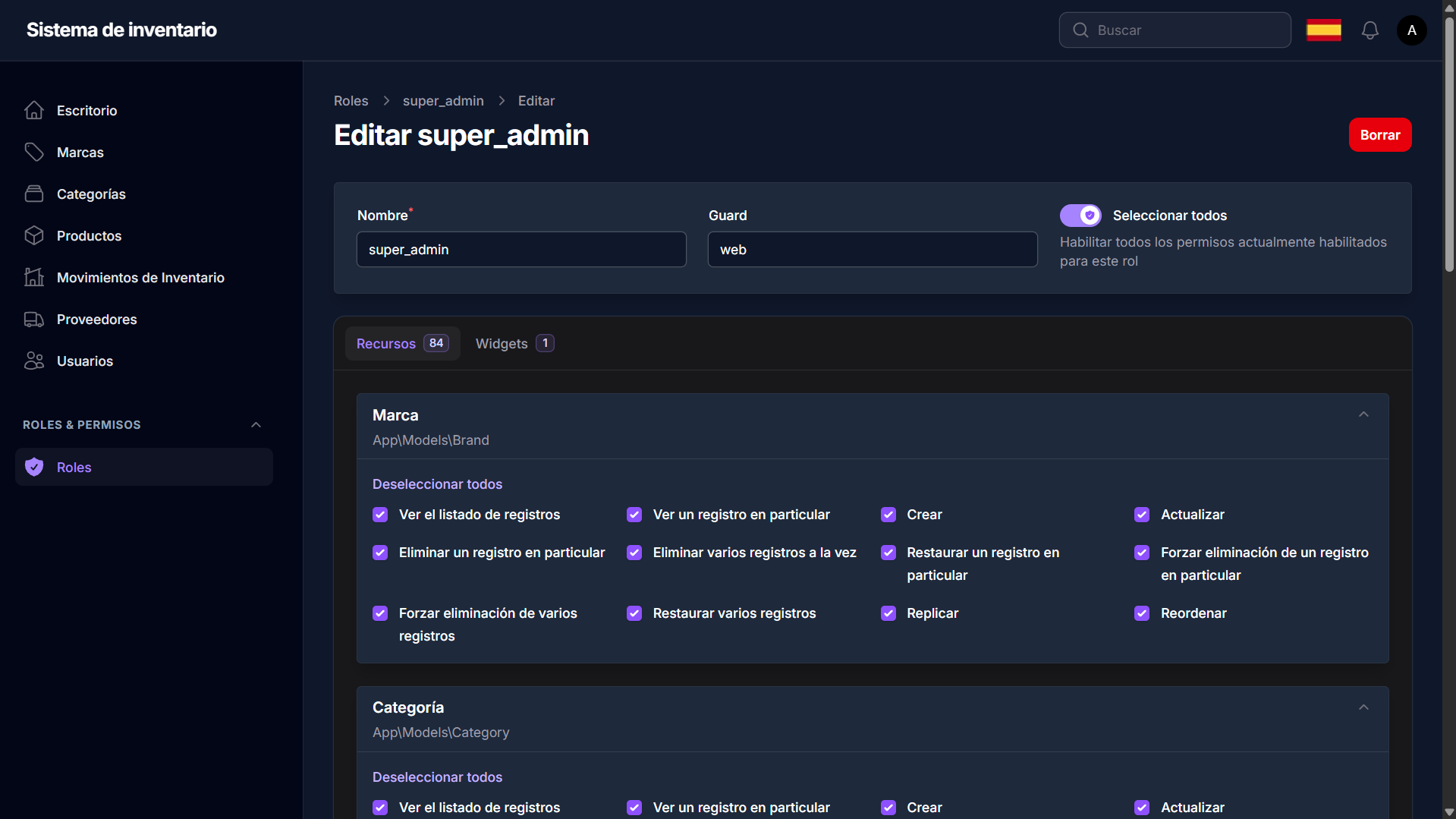Screen dimensions: 1456x819
Task: Click Deseleccionar todos under Marca
Action: pos(437,484)
